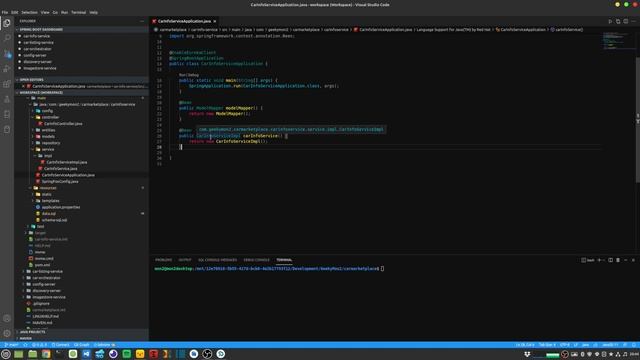Open the Explorer header more actions ellipsis

[x=142, y=21]
